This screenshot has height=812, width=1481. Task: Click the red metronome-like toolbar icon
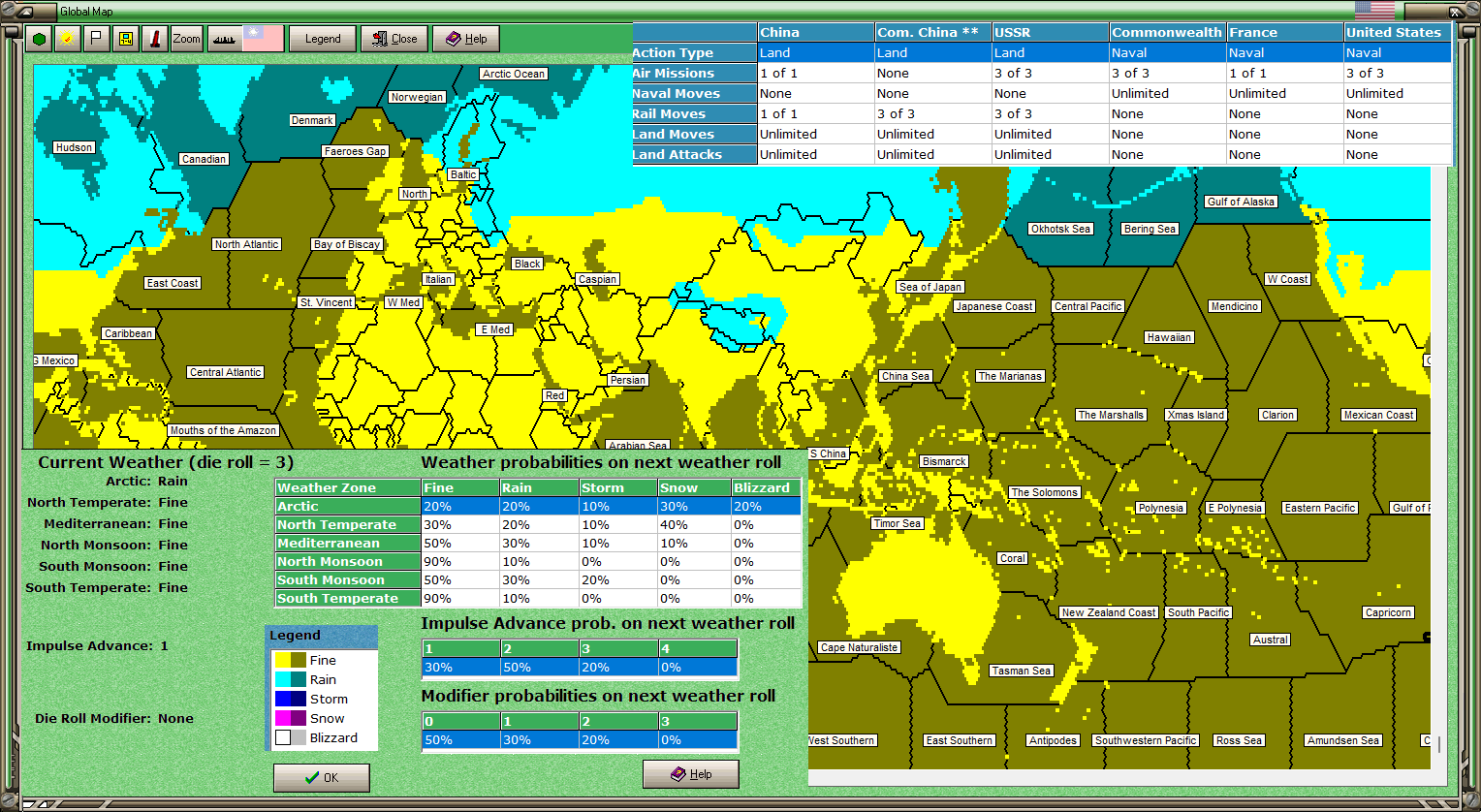(x=155, y=39)
